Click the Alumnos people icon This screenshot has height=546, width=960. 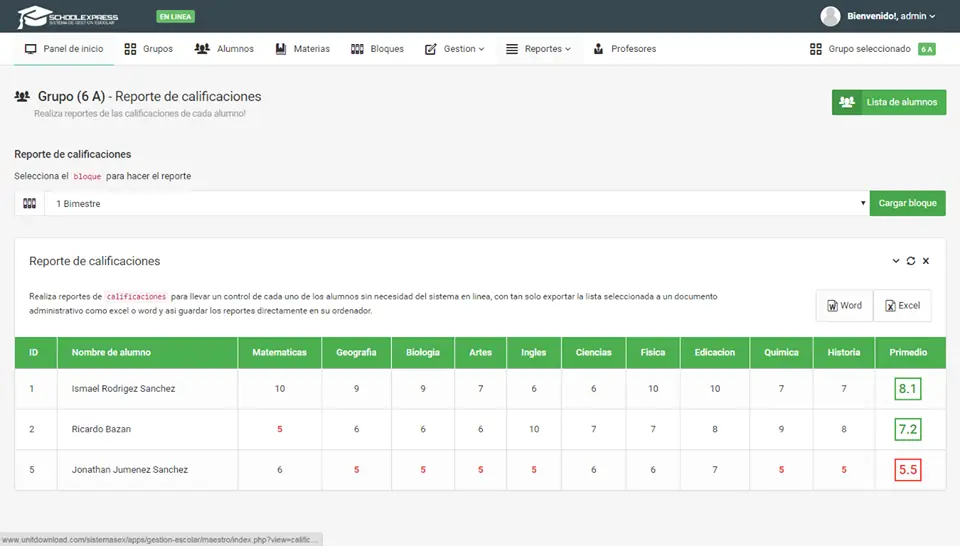(202, 48)
